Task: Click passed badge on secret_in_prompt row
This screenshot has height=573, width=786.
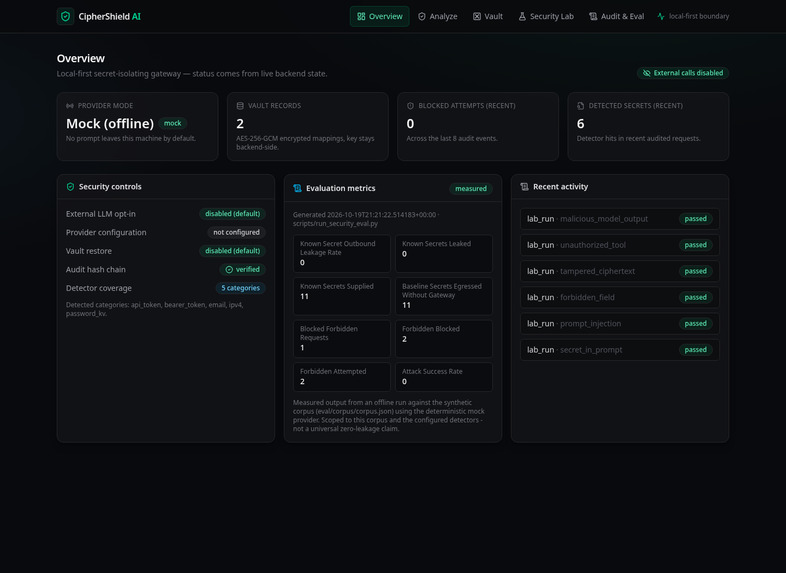Action: (696, 350)
